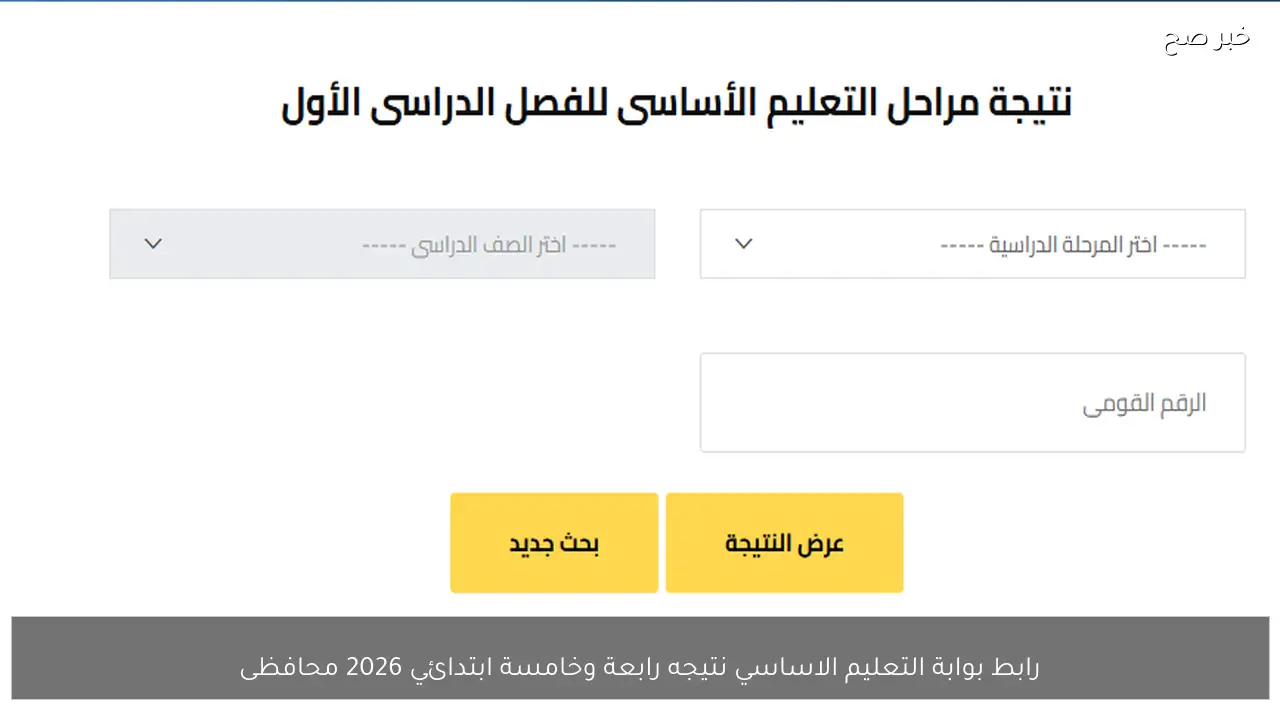
Task: Expand the grade level selection list
Action: (382, 243)
